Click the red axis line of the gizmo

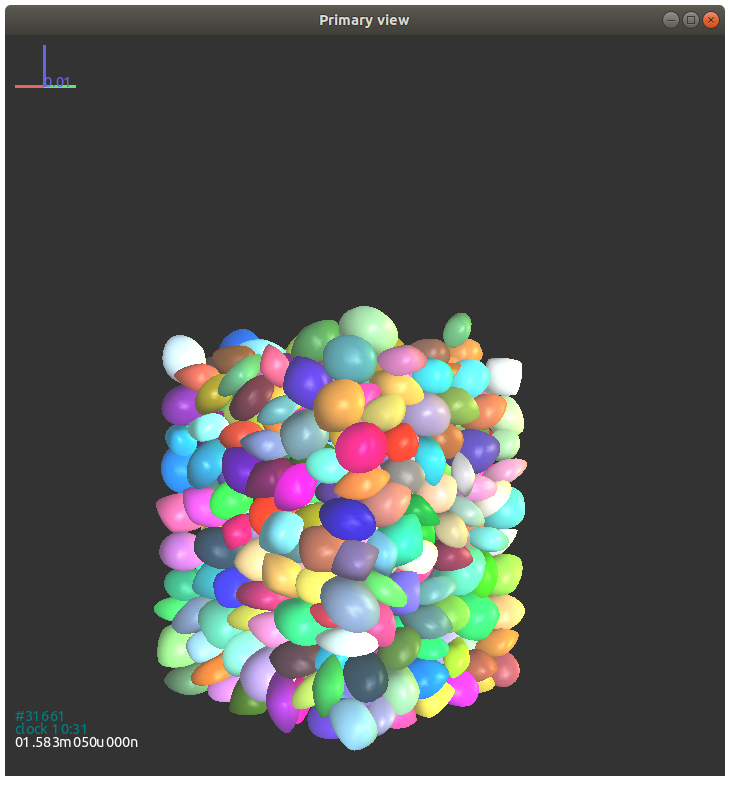28,87
